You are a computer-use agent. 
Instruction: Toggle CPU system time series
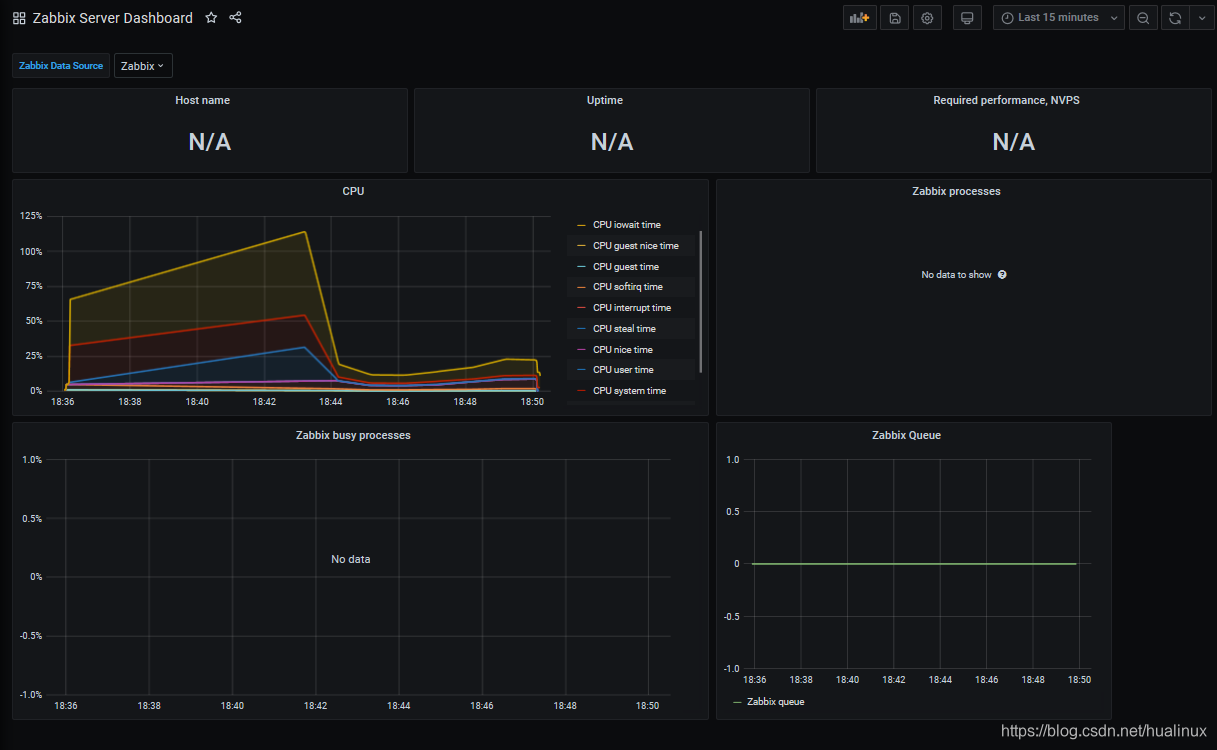coord(629,391)
